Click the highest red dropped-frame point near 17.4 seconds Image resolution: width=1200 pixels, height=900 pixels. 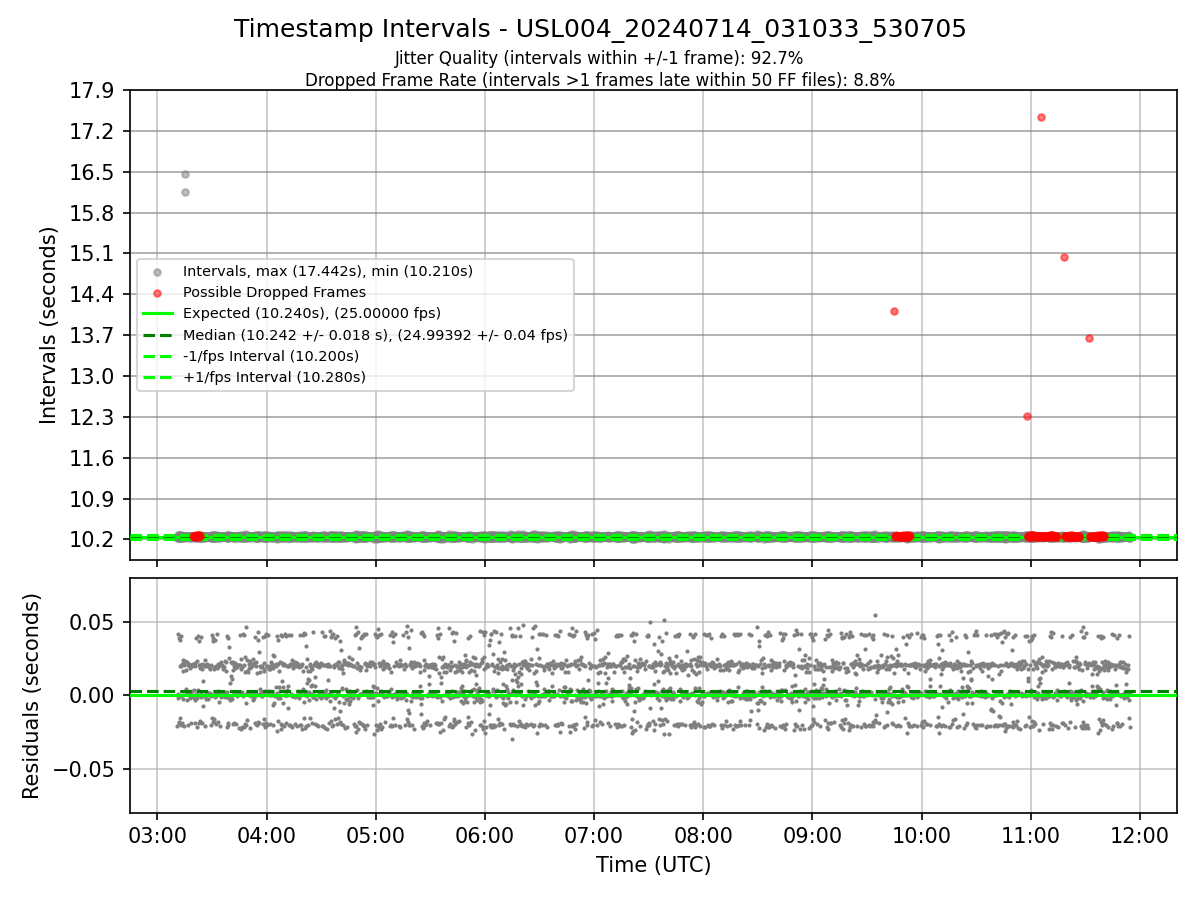1041,117
